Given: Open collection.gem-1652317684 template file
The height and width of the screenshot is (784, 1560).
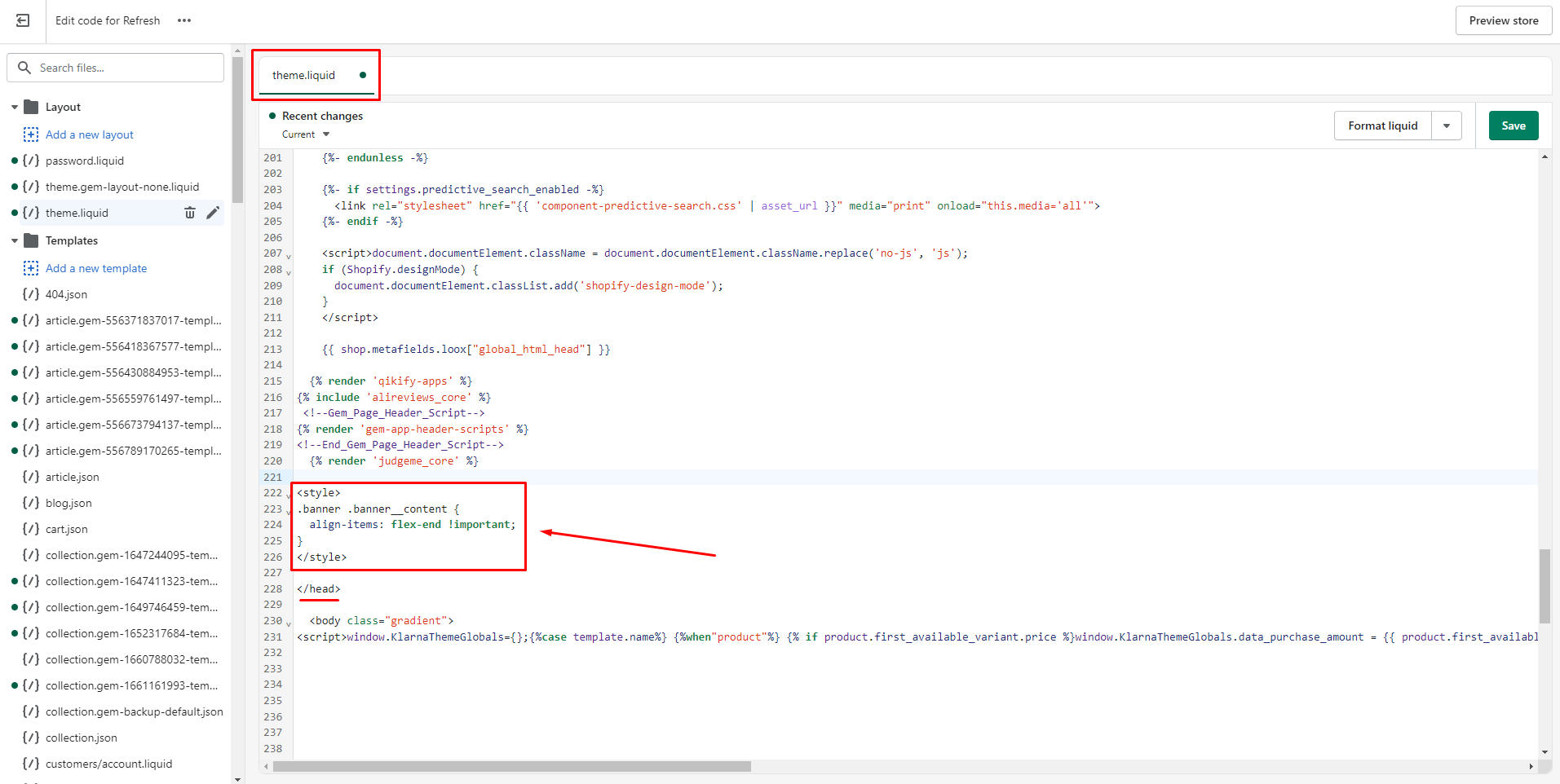Looking at the screenshot, I should (x=132, y=633).
